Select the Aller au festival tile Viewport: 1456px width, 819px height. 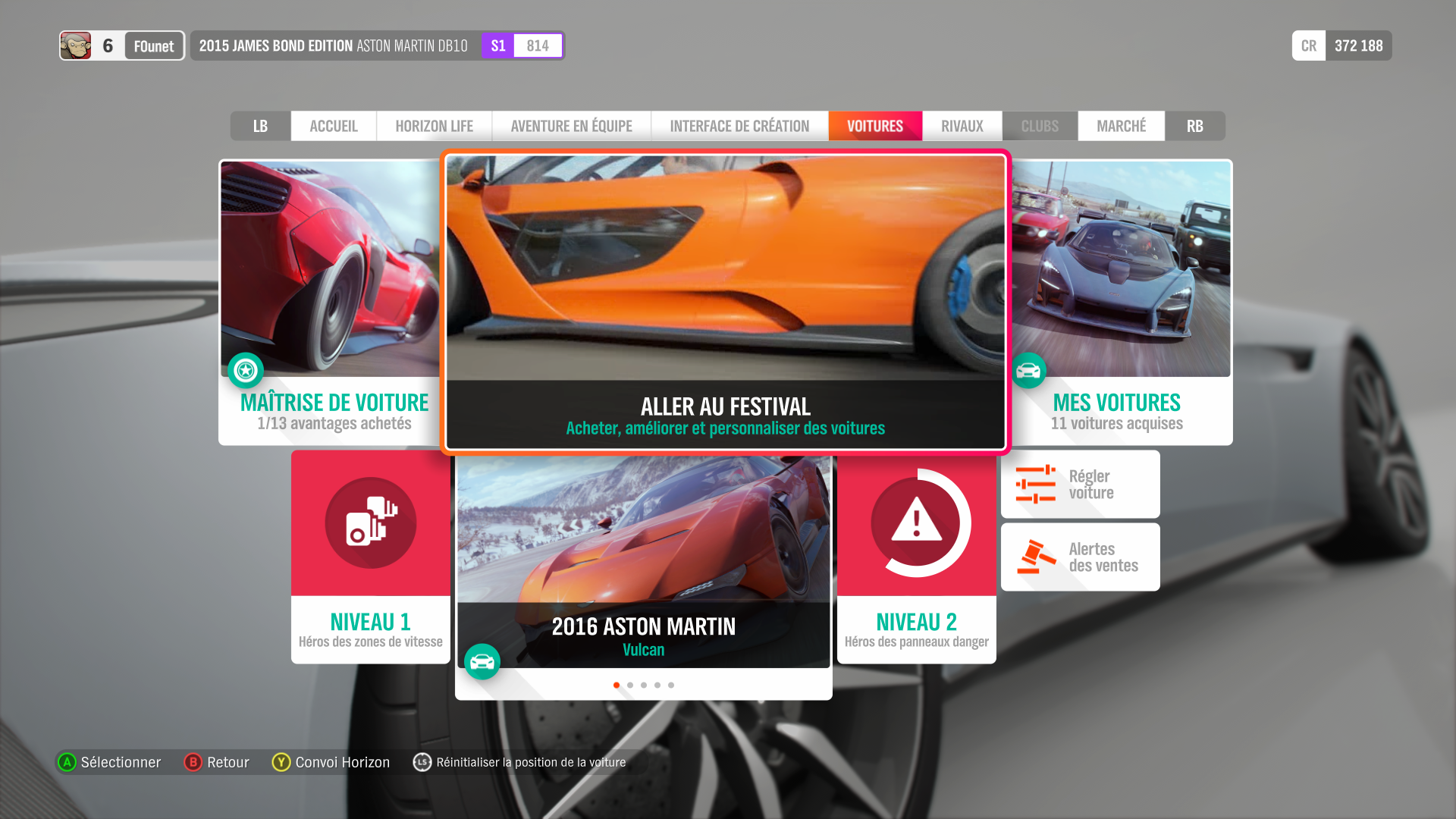click(x=726, y=302)
